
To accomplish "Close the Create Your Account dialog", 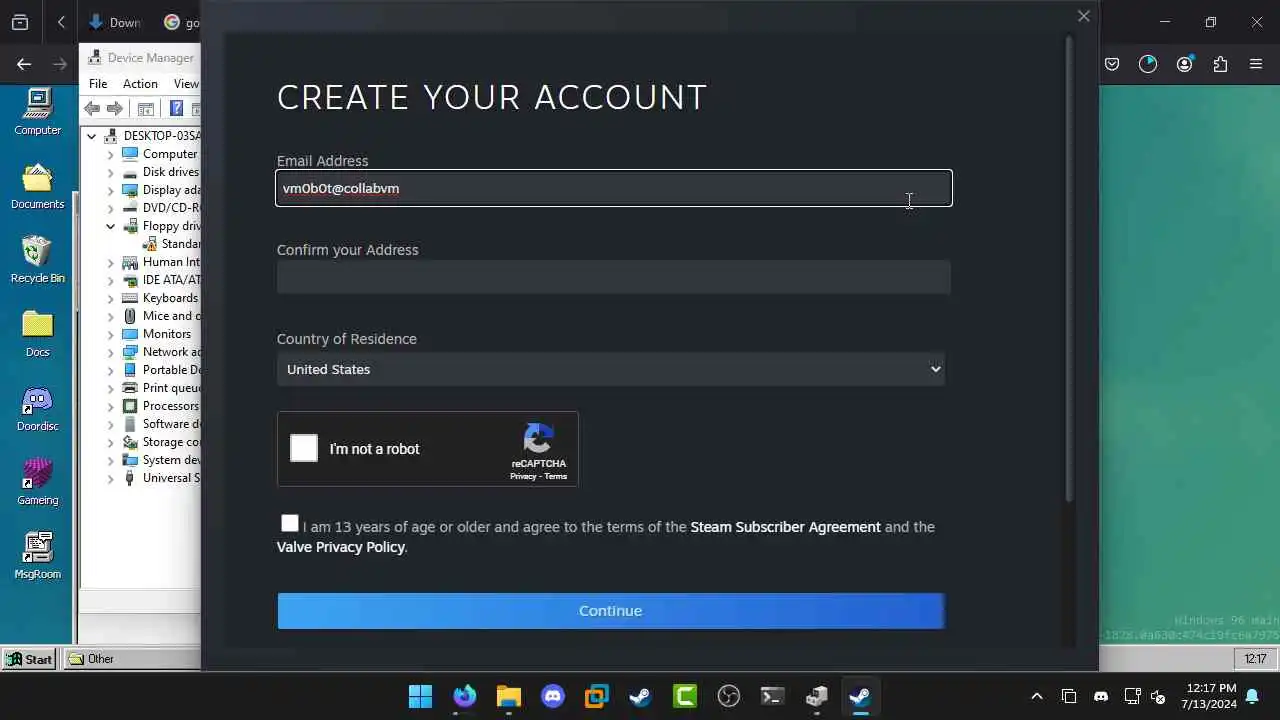I will click(x=1083, y=16).
